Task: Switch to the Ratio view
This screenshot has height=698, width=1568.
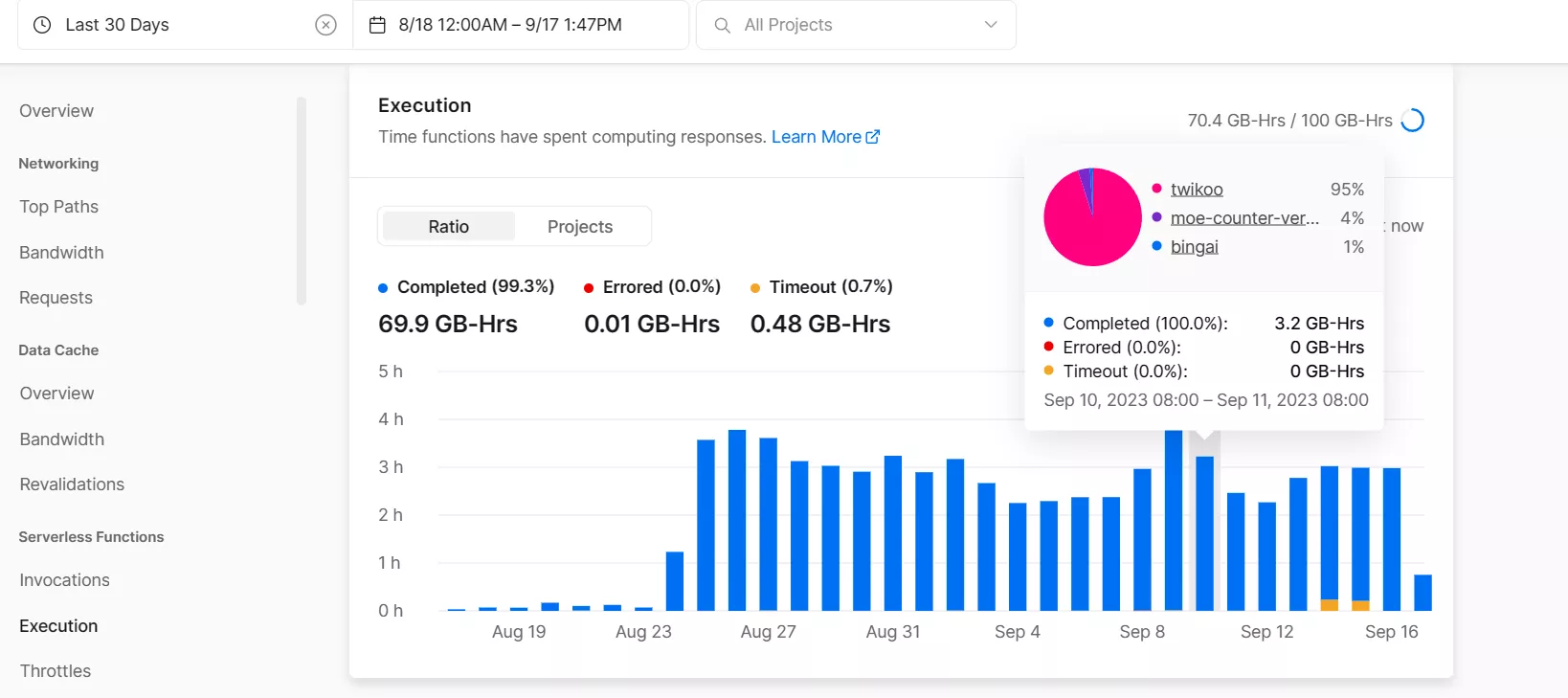Action: [x=448, y=227]
